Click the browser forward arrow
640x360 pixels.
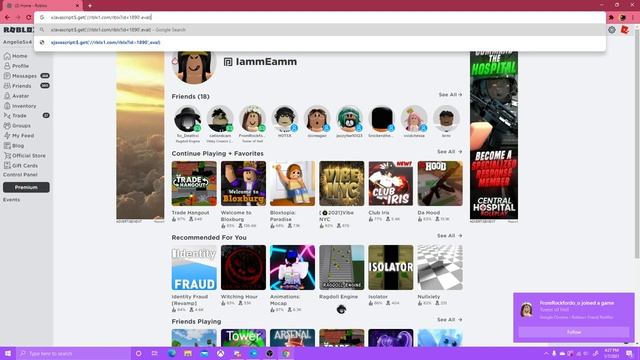18,18
